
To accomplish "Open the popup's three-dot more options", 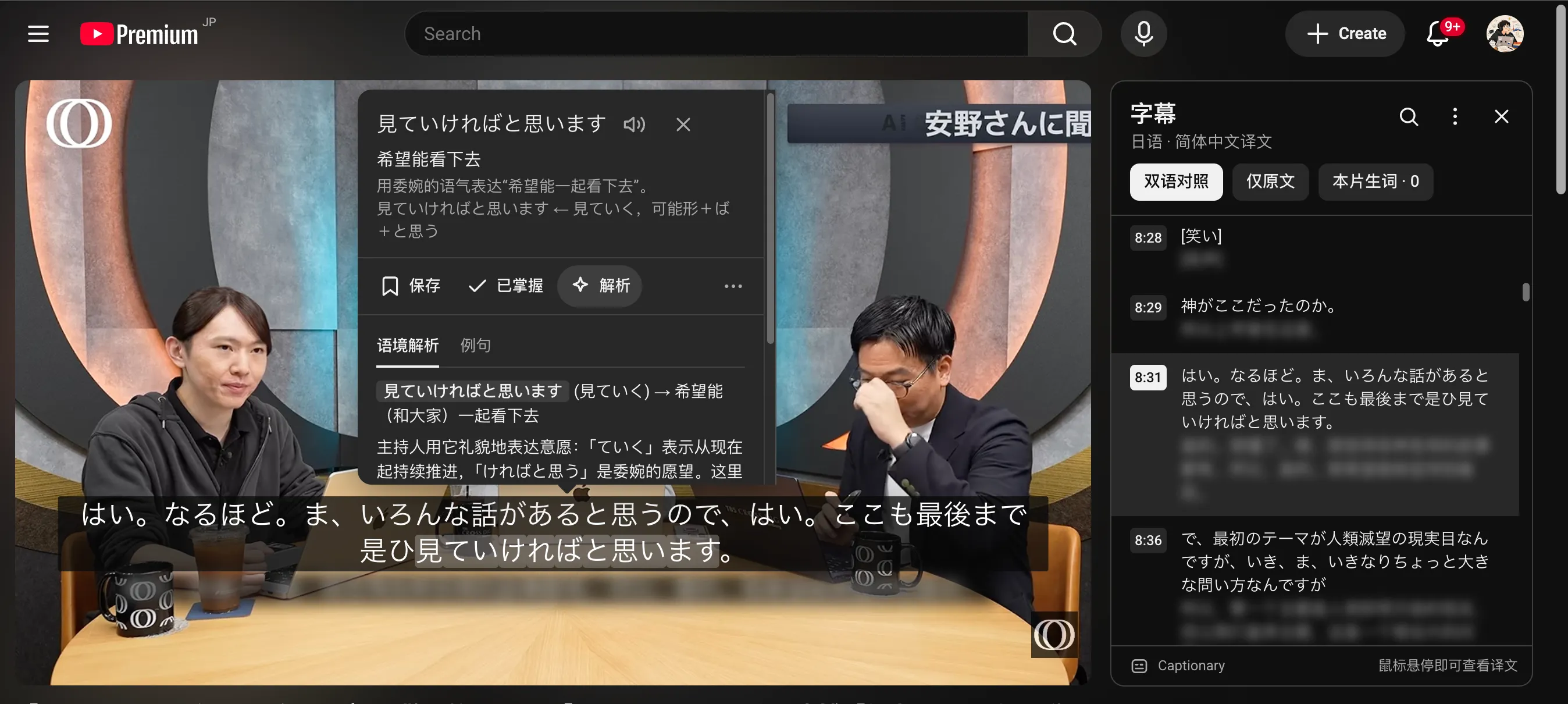I will coord(733,286).
